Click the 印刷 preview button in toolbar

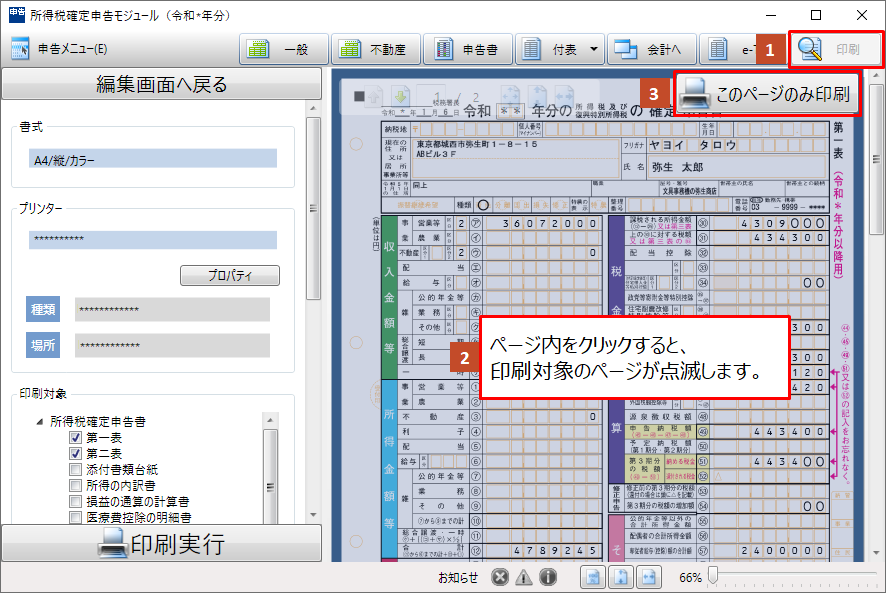[836, 49]
